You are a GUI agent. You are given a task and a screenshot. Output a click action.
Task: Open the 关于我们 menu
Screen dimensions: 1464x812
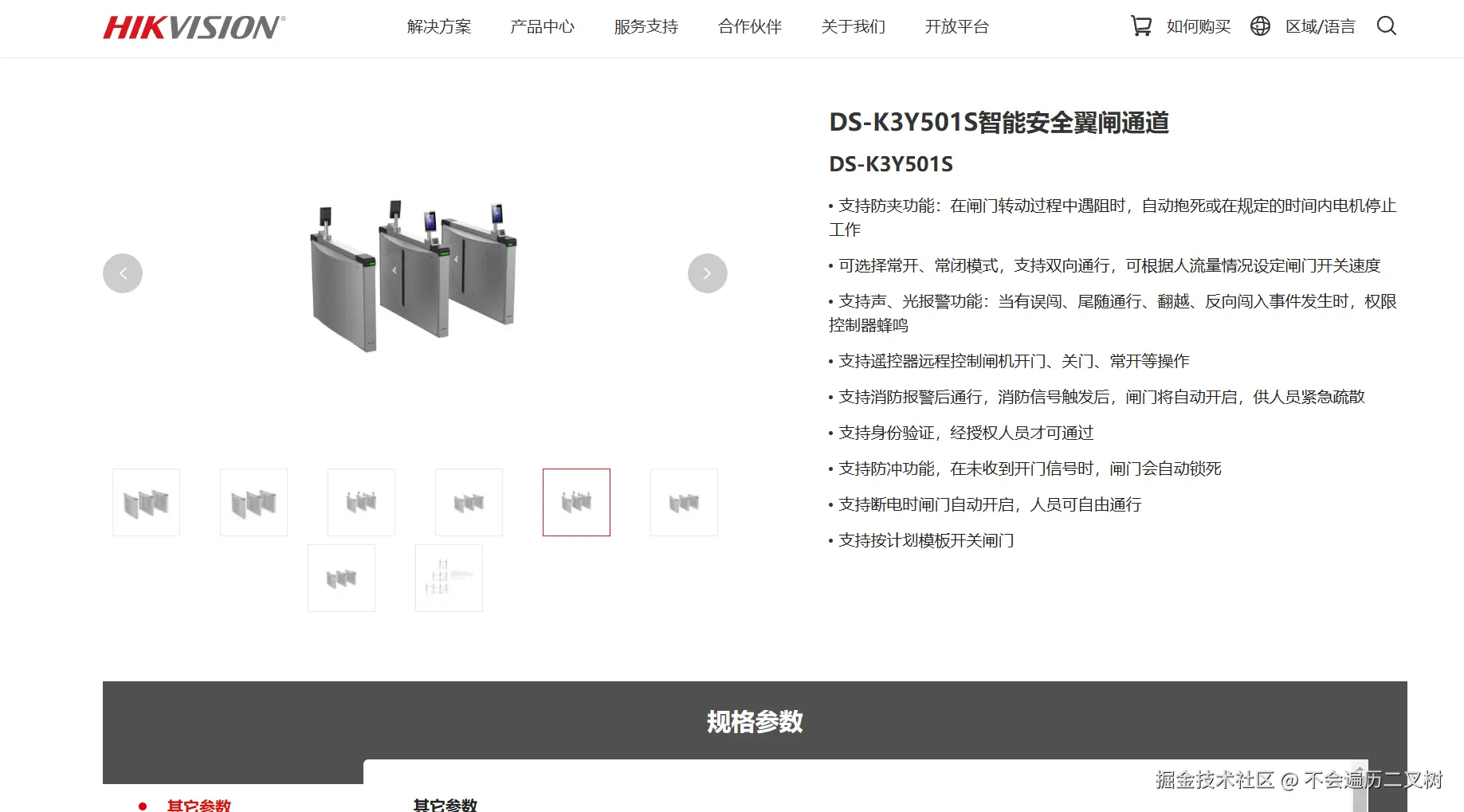click(854, 26)
